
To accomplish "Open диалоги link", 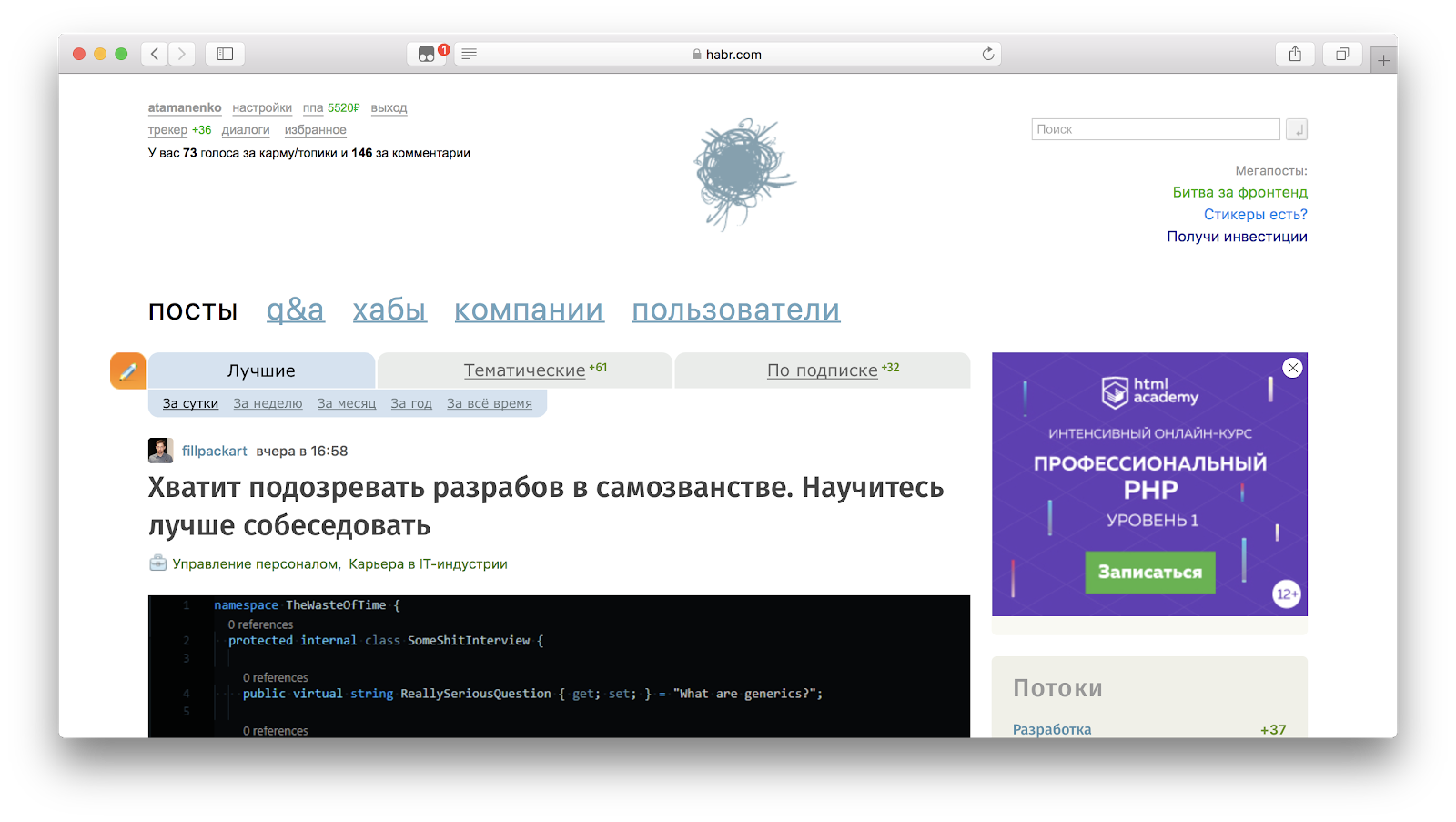I will tap(246, 130).
